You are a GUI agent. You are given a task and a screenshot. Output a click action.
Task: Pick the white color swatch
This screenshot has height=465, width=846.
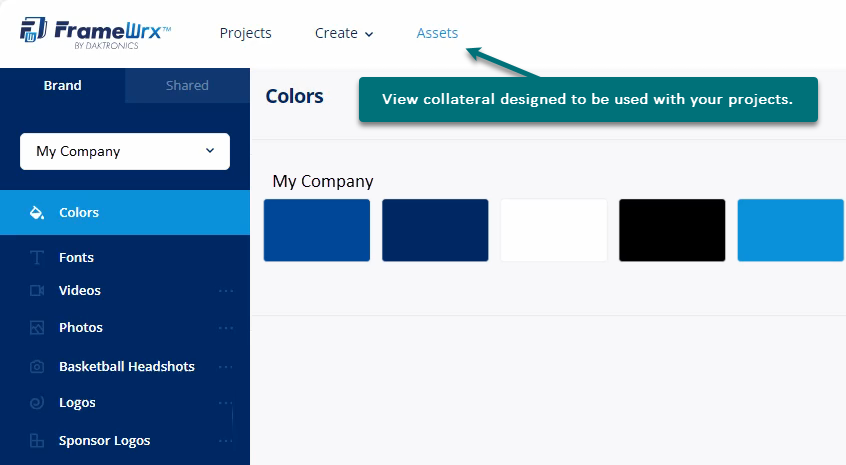(x=554, y=230)
